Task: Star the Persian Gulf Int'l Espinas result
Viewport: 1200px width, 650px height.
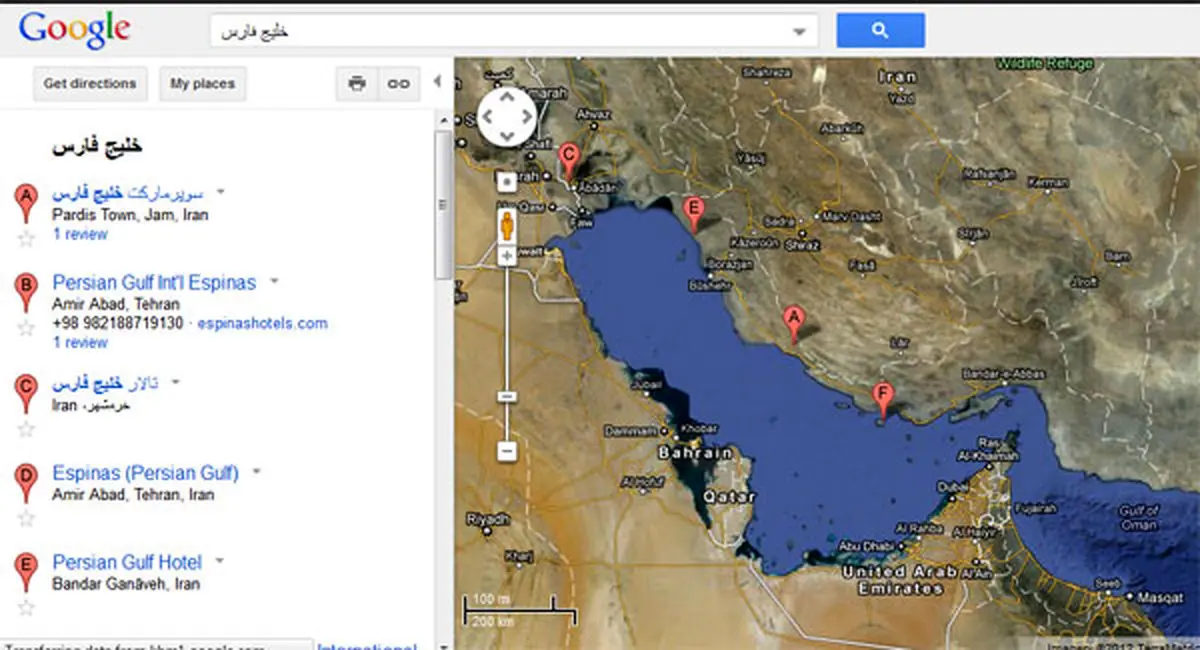Action: pyautogui.click(x=27, y=328)
